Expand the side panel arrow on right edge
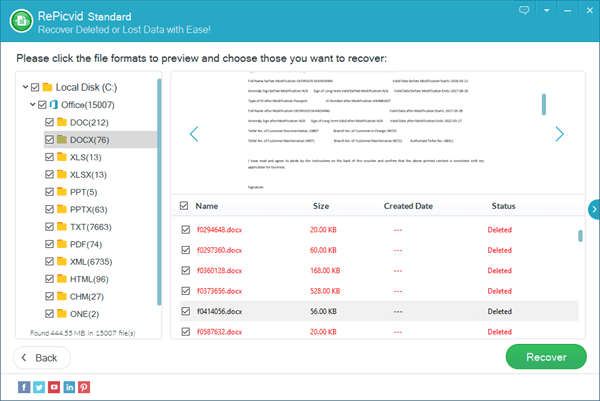This screenshot has width=600, height=401. [594, 209]
